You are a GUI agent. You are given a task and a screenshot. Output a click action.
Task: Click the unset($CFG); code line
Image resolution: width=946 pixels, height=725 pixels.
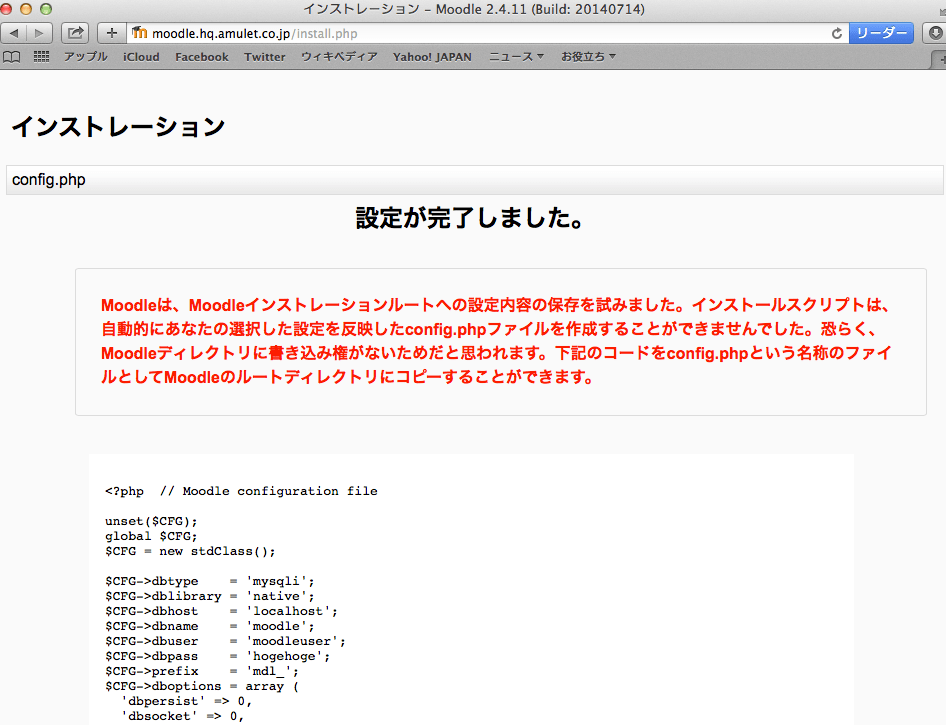(x=151, y=521)
